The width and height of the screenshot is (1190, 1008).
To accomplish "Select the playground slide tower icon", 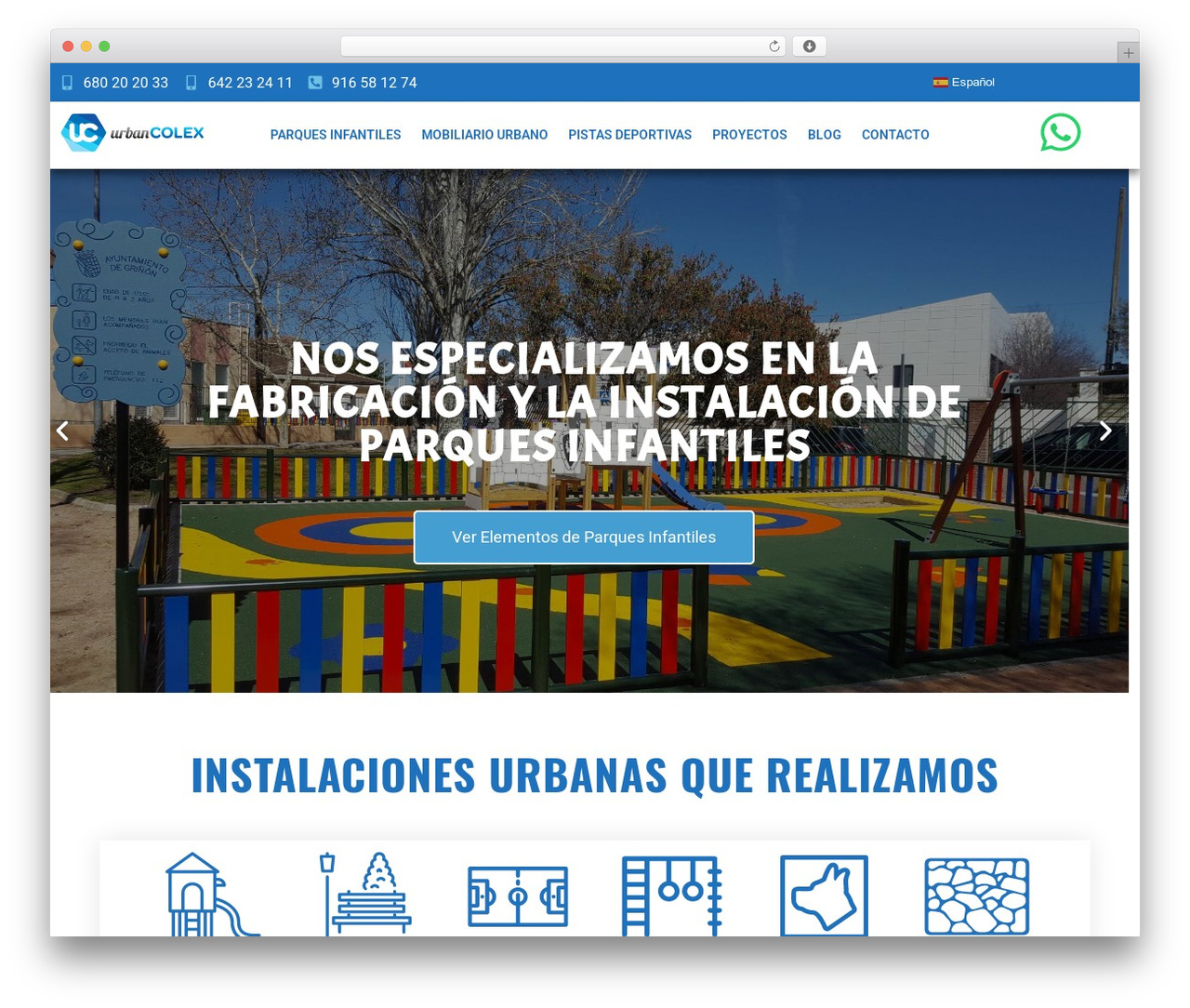I will [212, 894].
